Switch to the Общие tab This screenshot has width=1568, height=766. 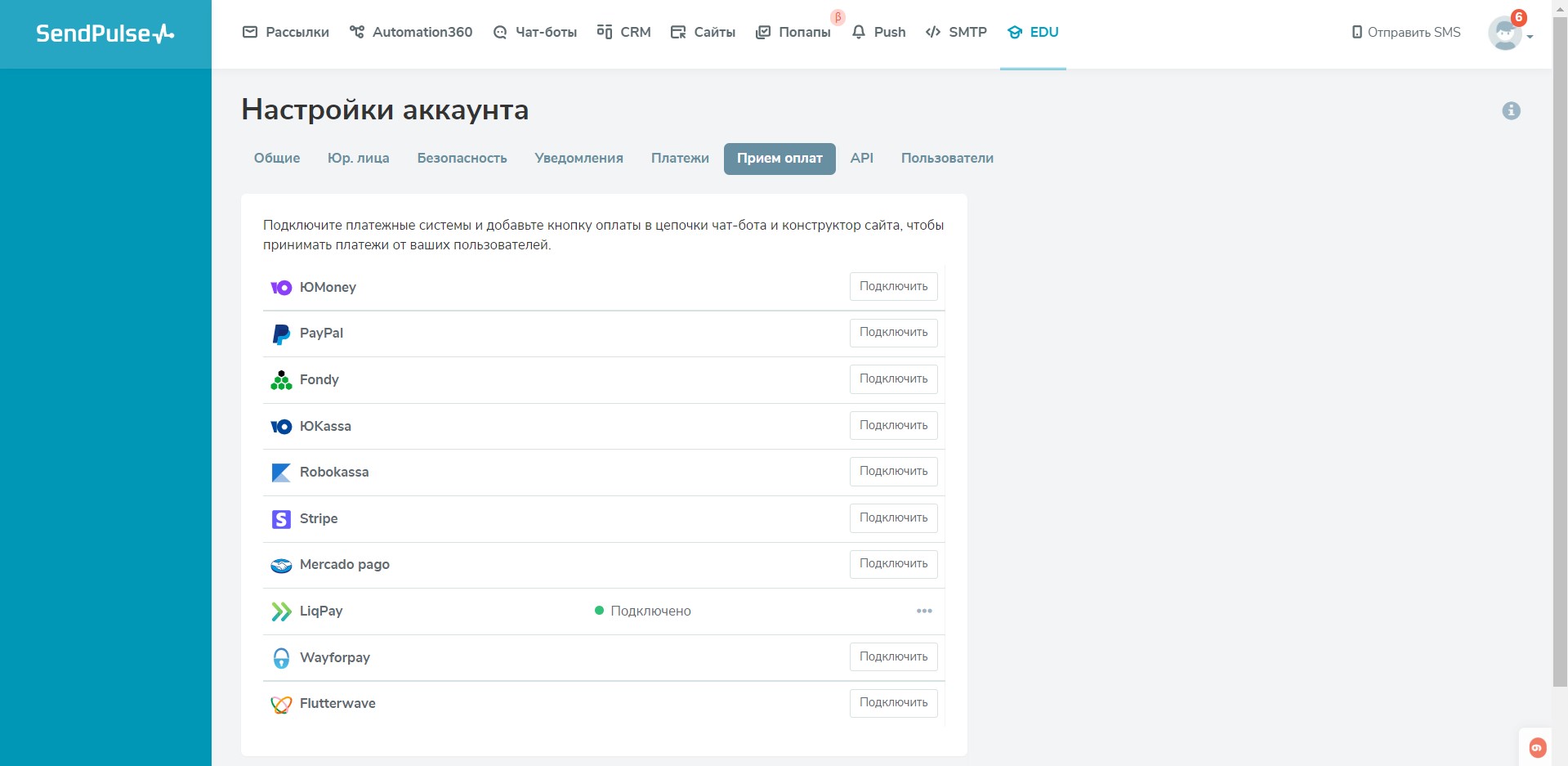(277, 159)
